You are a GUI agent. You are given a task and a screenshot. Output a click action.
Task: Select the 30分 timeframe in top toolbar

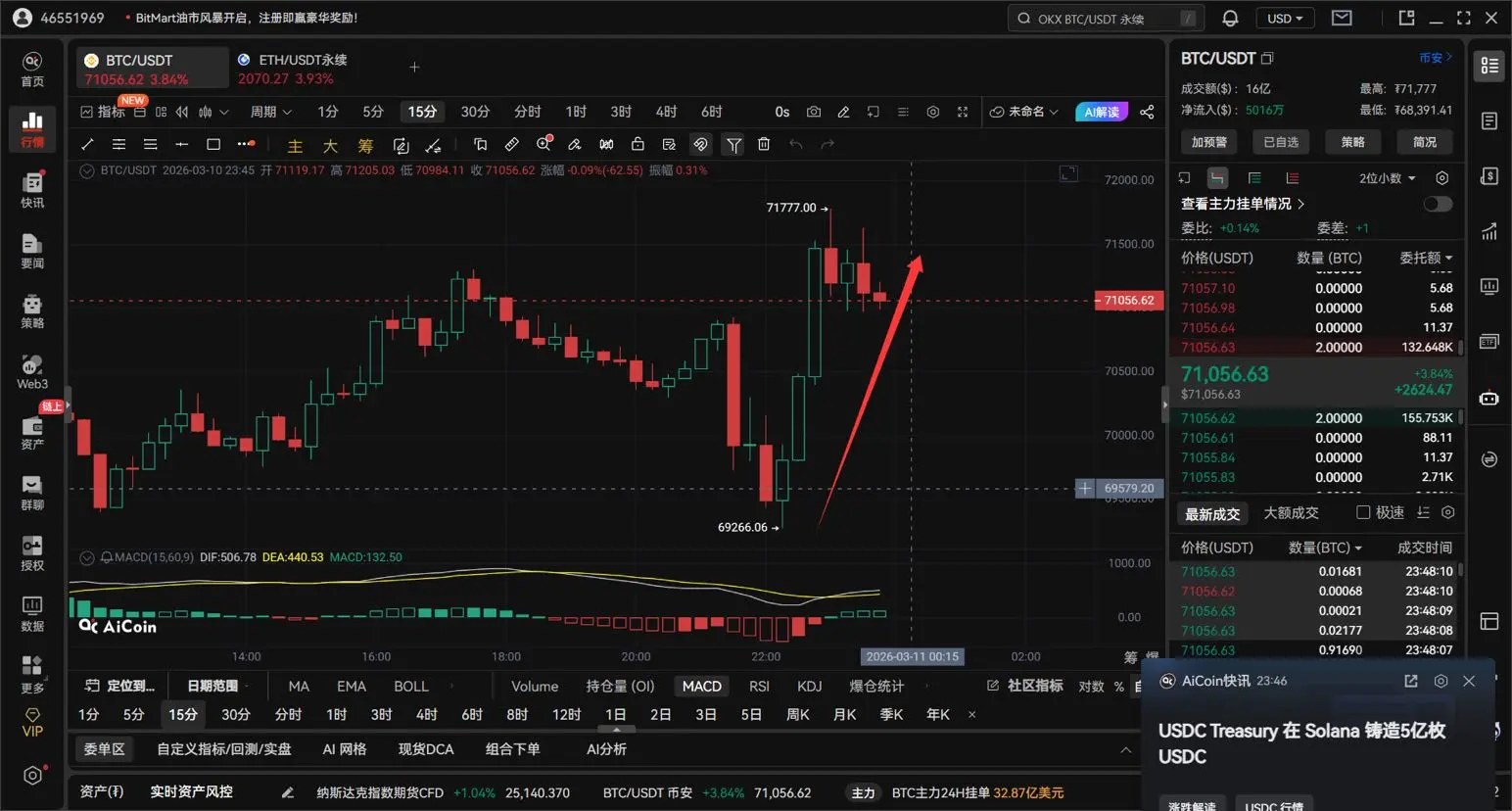475,112
